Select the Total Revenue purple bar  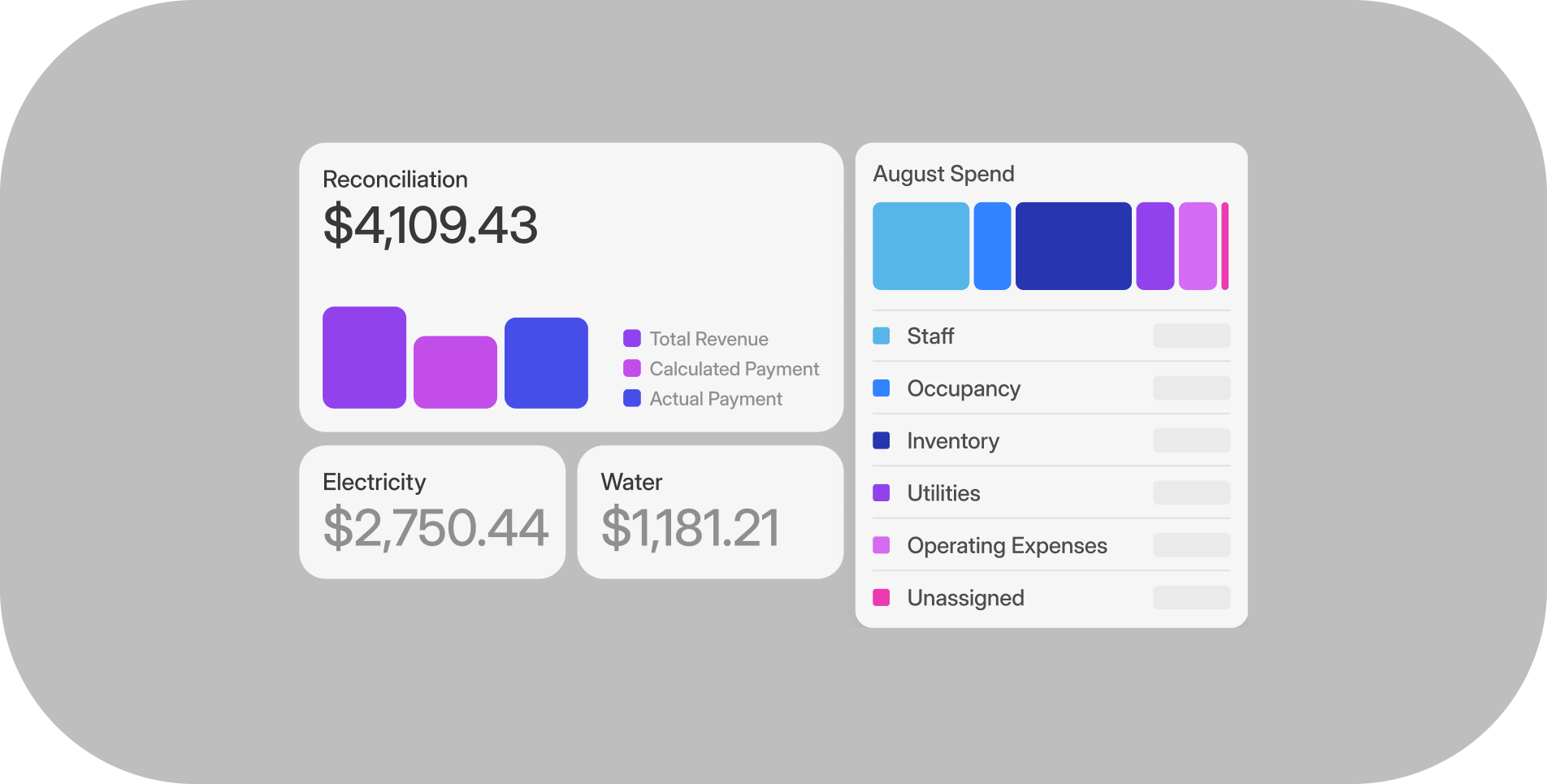click(x=364, y=357)
